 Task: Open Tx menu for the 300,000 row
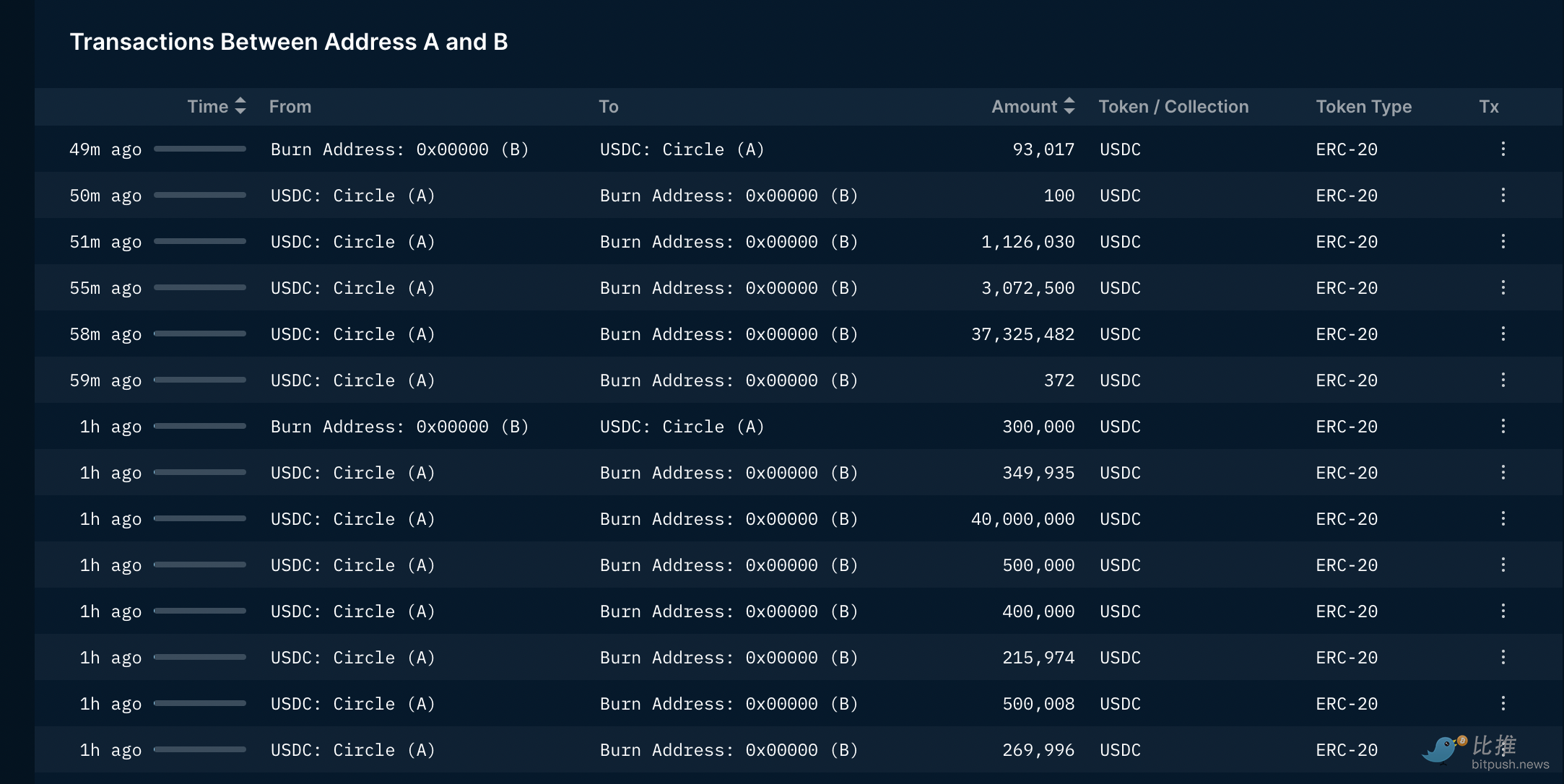tap(1503, 426)
